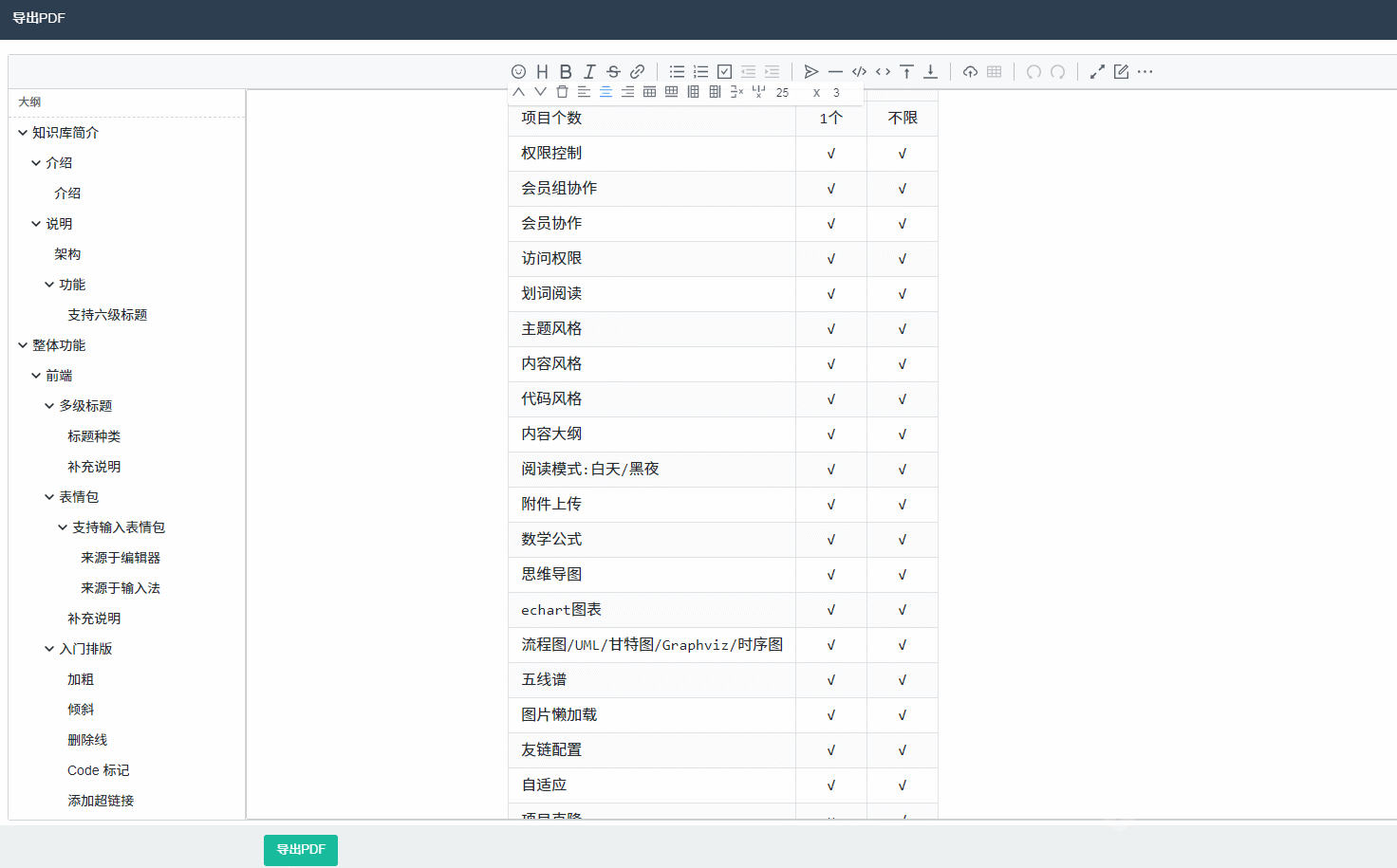Insert a task list checkbox

724,72
